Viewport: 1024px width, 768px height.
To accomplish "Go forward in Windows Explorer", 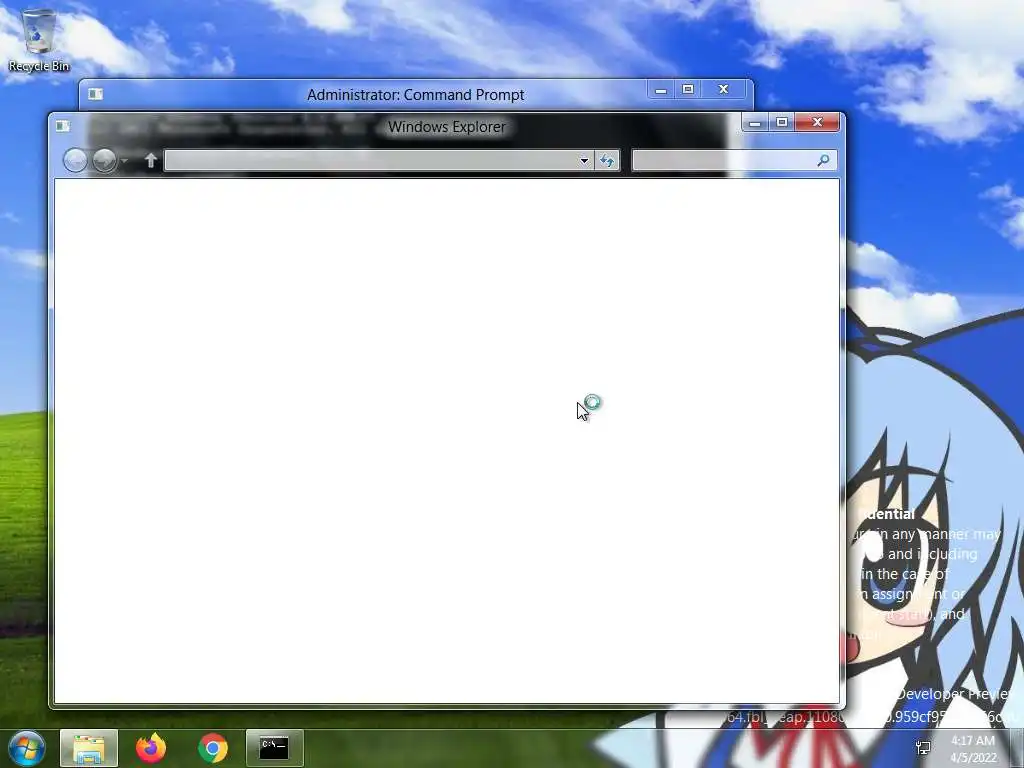I will pyautogui.click(x=104, y=160).
